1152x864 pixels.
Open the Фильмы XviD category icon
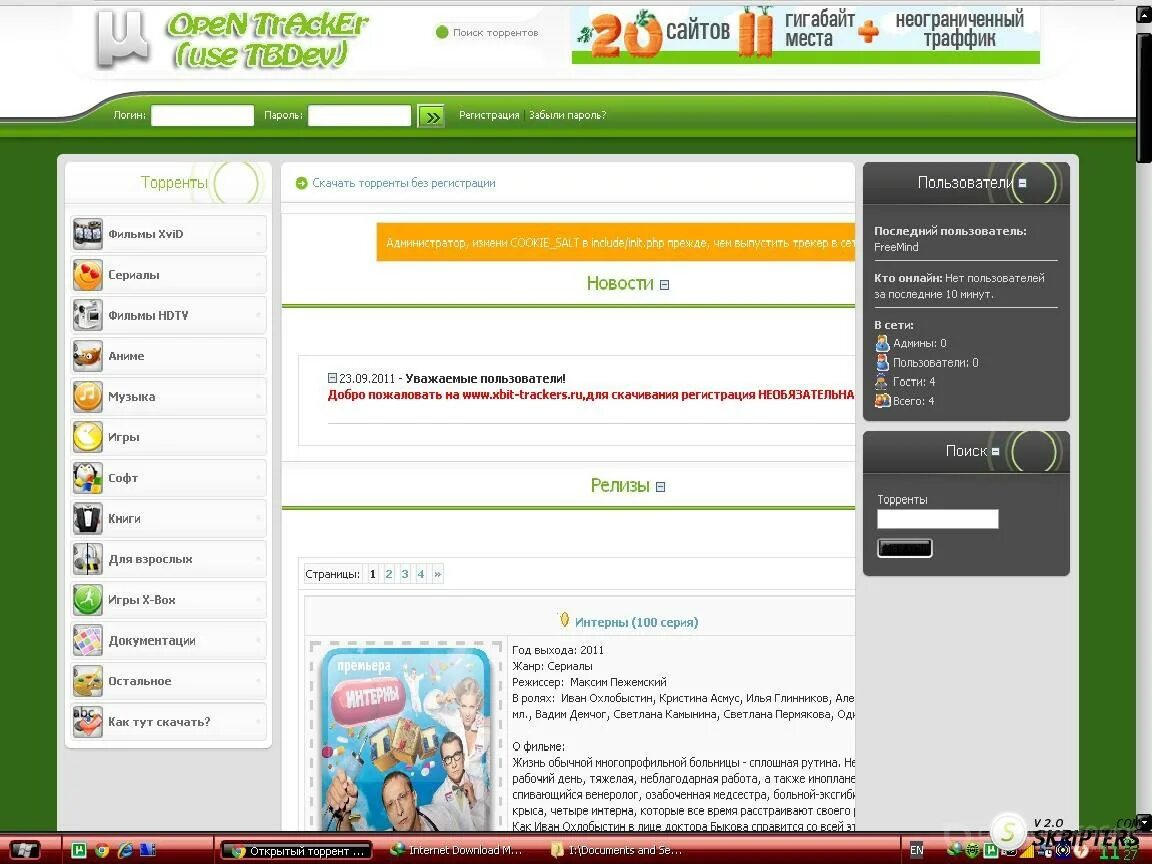pyautogui.click(x=87, y=234)
